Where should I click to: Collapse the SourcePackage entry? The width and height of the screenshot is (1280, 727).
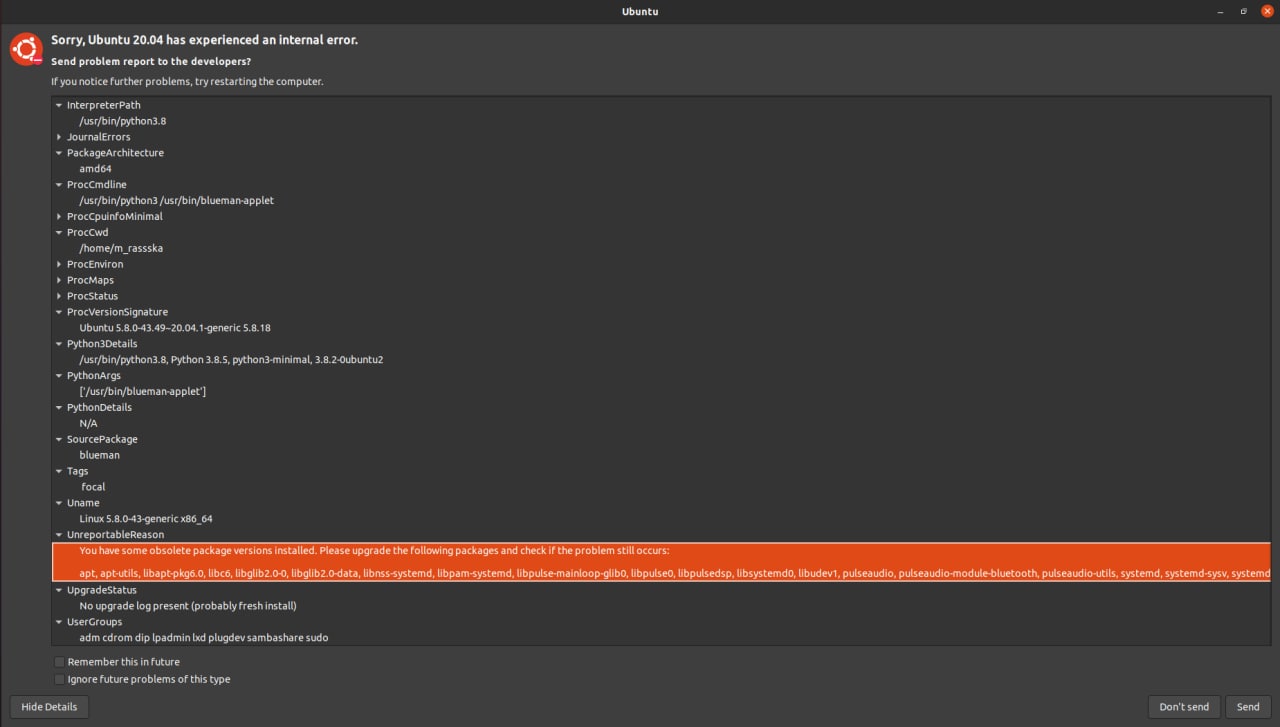click(x=59, y=440)
